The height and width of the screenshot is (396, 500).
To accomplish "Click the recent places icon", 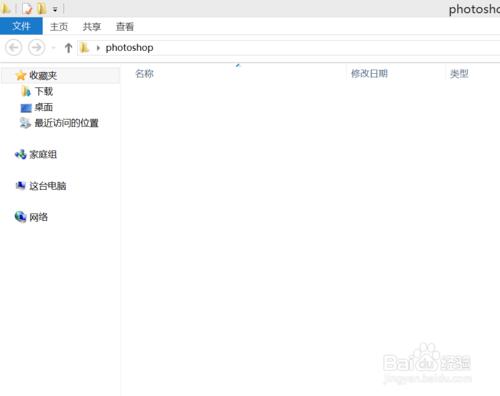I will [25, 123].
